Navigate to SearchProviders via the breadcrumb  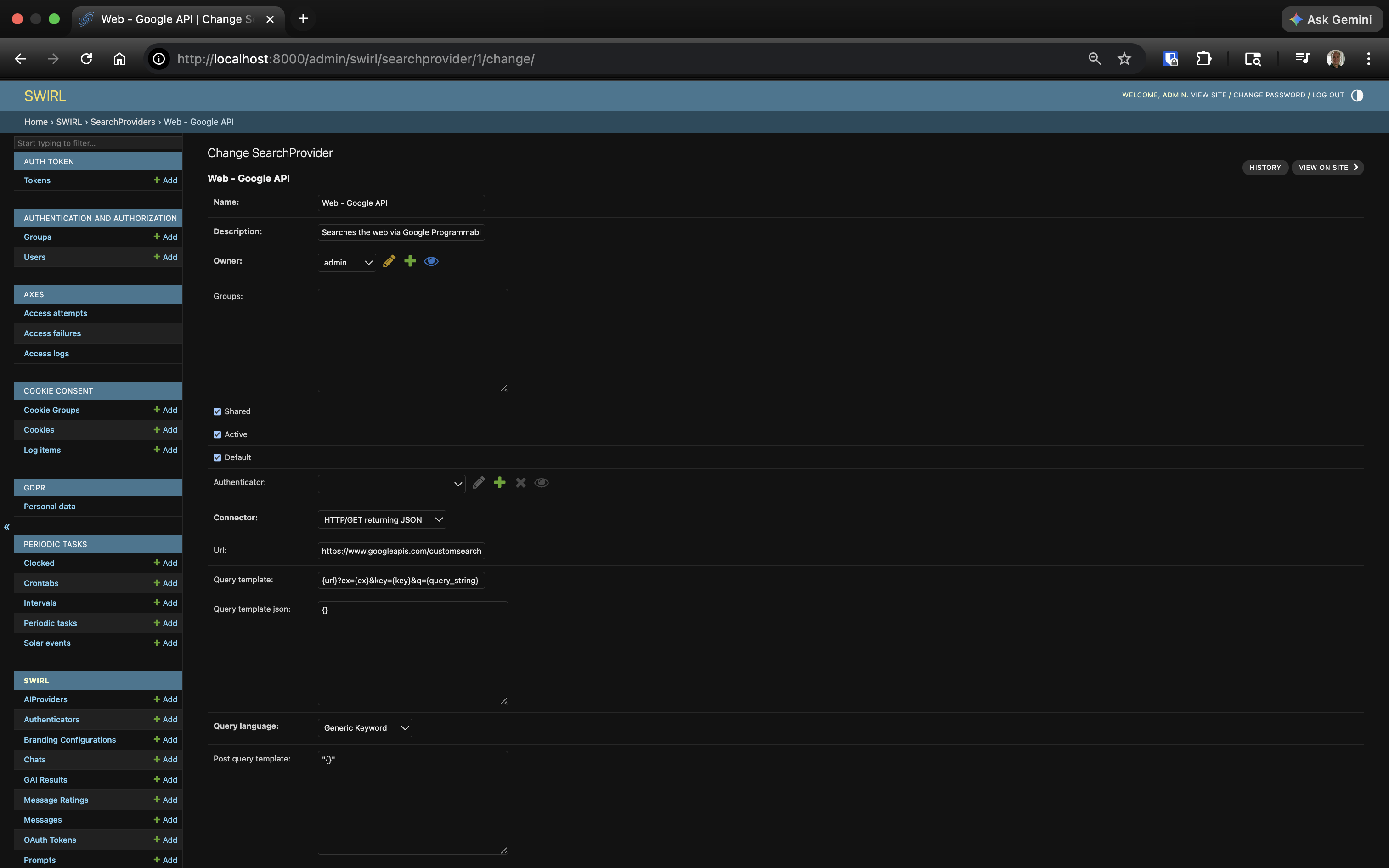122,122
